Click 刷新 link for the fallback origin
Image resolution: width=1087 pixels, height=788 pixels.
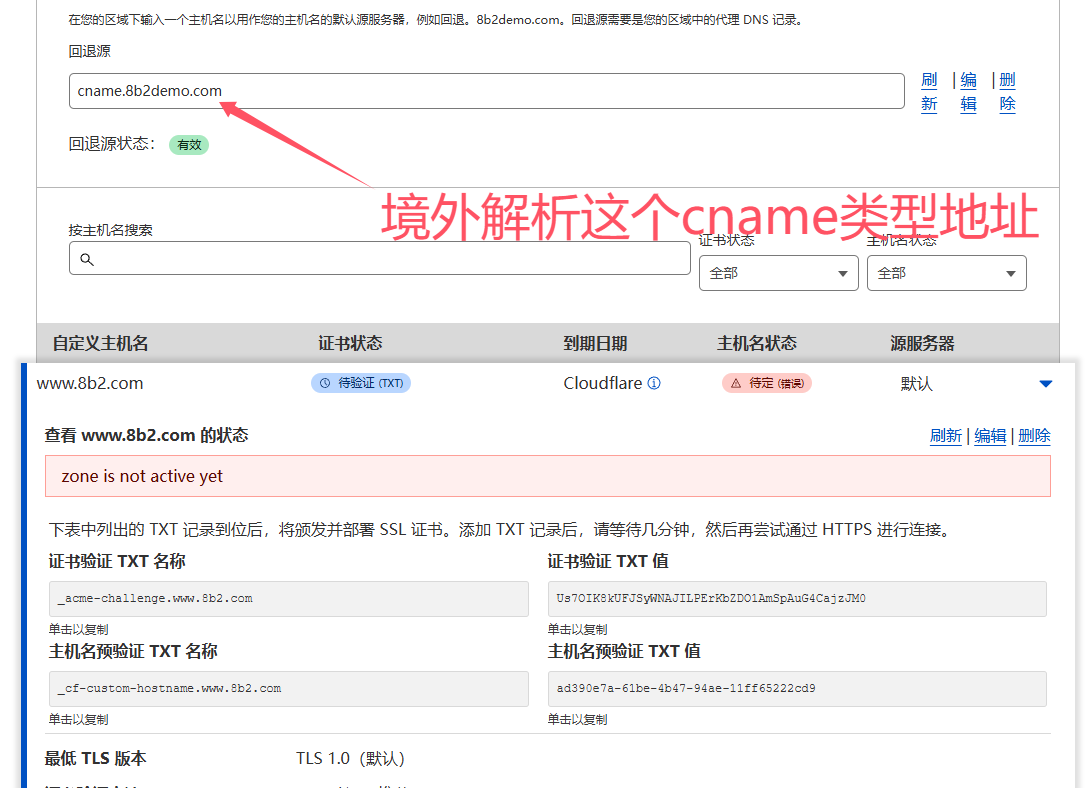tap(929, 91)
